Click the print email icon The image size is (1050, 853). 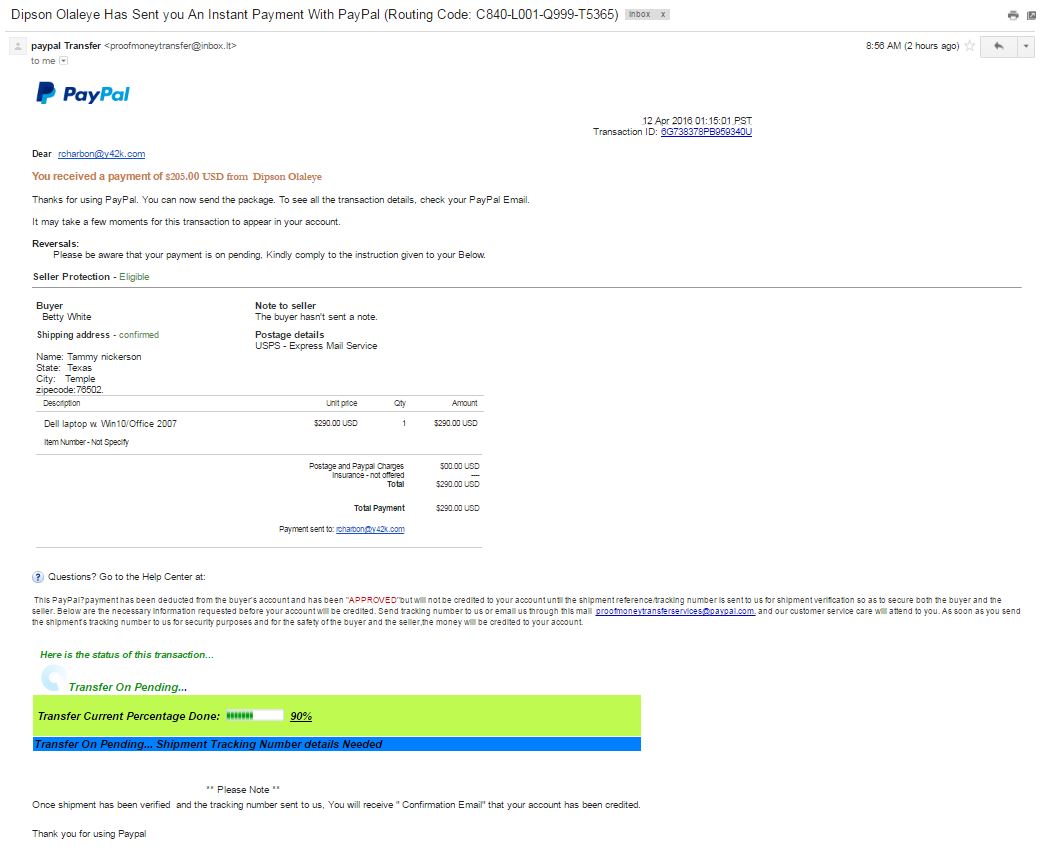(1012, 15)
